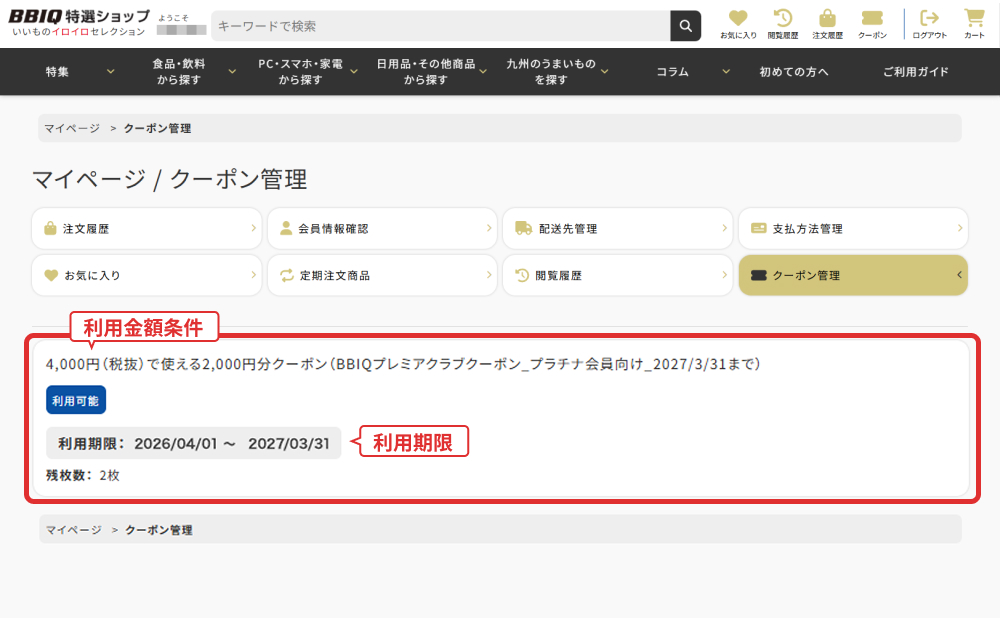Viewport: 1000px width, 619px height.
Task: Click repeat icon on 定期注文商品 card
Action: [287, 275]
